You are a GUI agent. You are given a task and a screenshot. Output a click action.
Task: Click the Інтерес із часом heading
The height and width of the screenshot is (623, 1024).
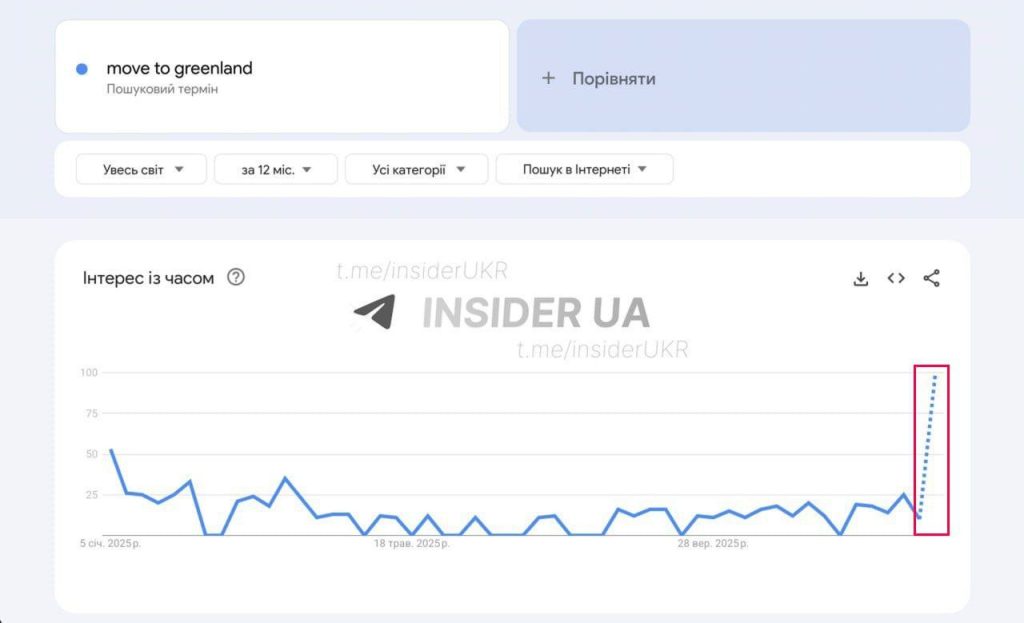[148, 278]
